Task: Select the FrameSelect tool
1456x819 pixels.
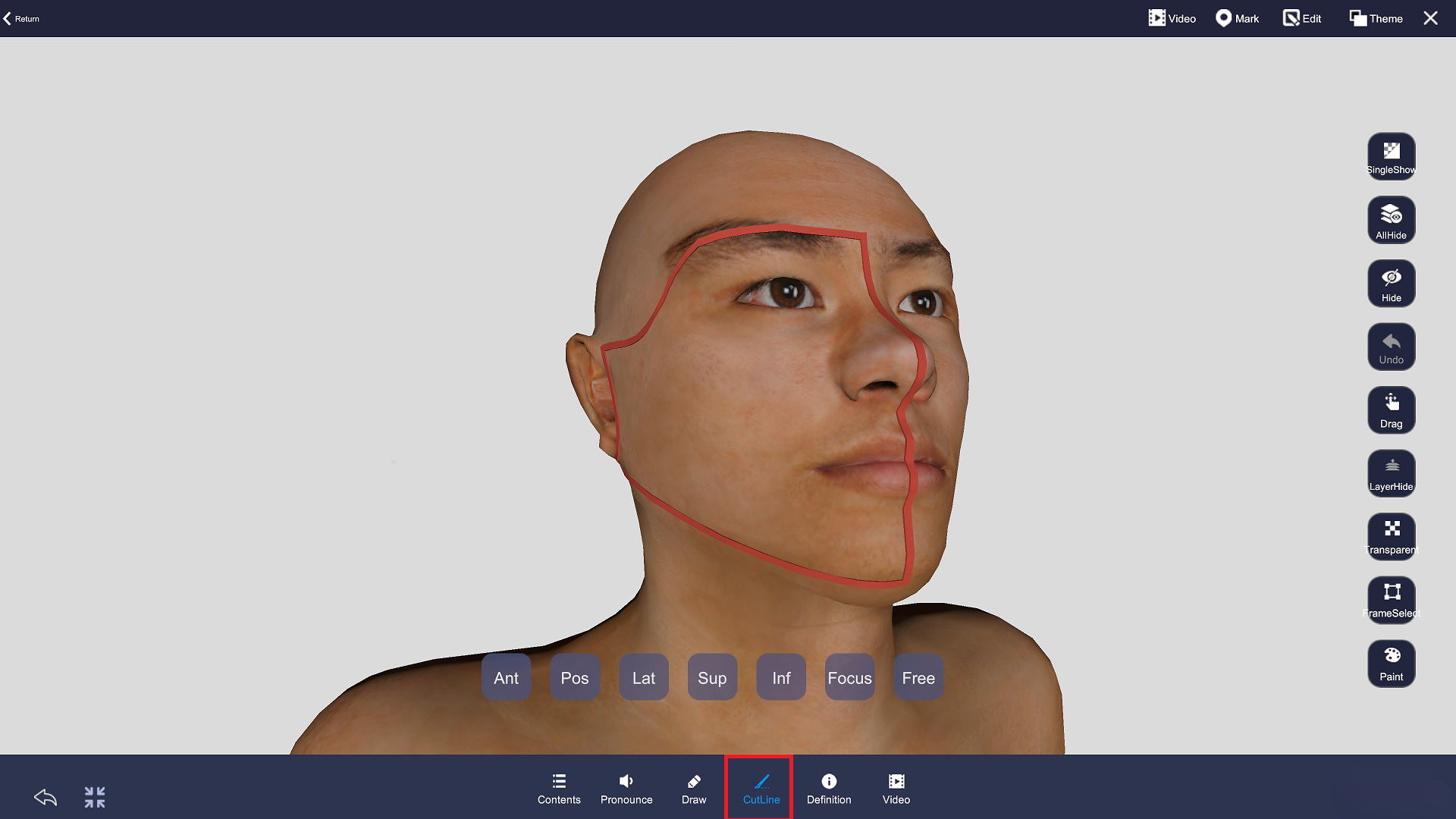Action: click(1391, 600)
